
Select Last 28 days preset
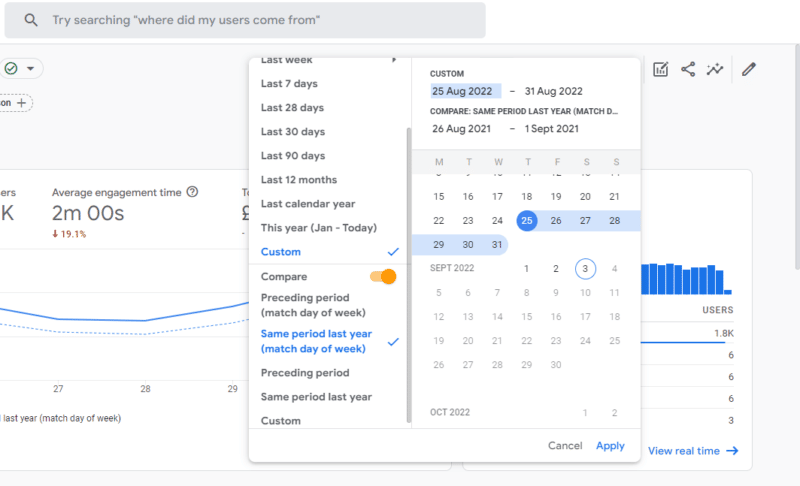point(292,108)
